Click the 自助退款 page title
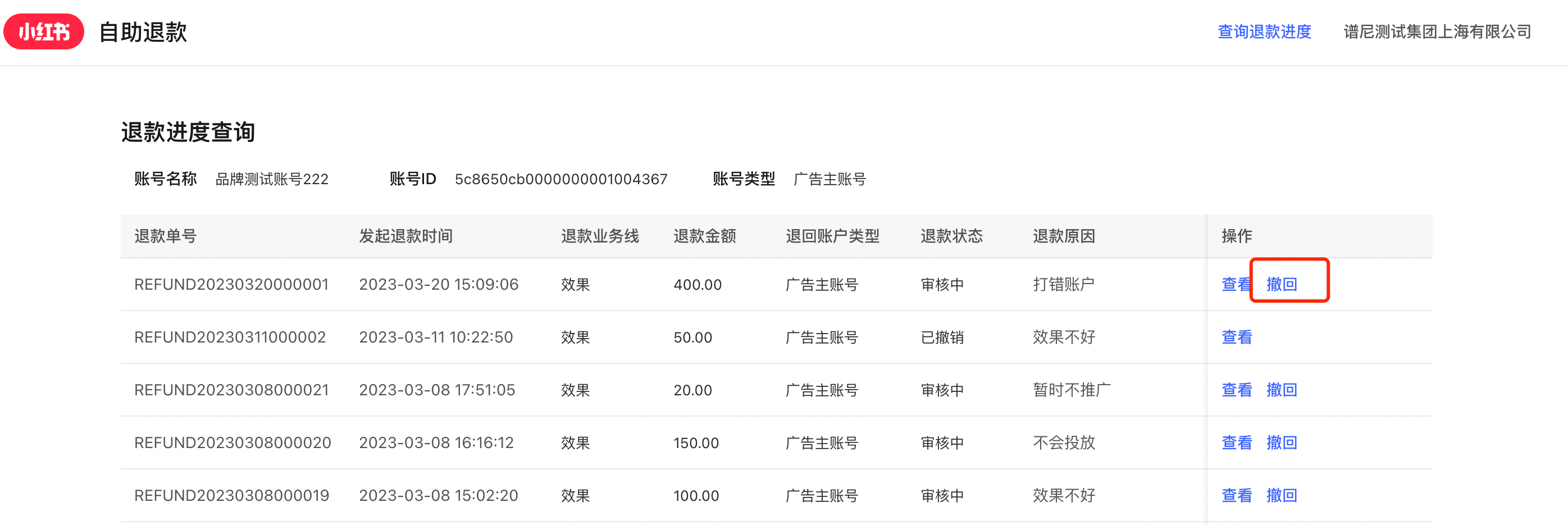Viewport: 1568px width, 525px height. tap(143, 32)
